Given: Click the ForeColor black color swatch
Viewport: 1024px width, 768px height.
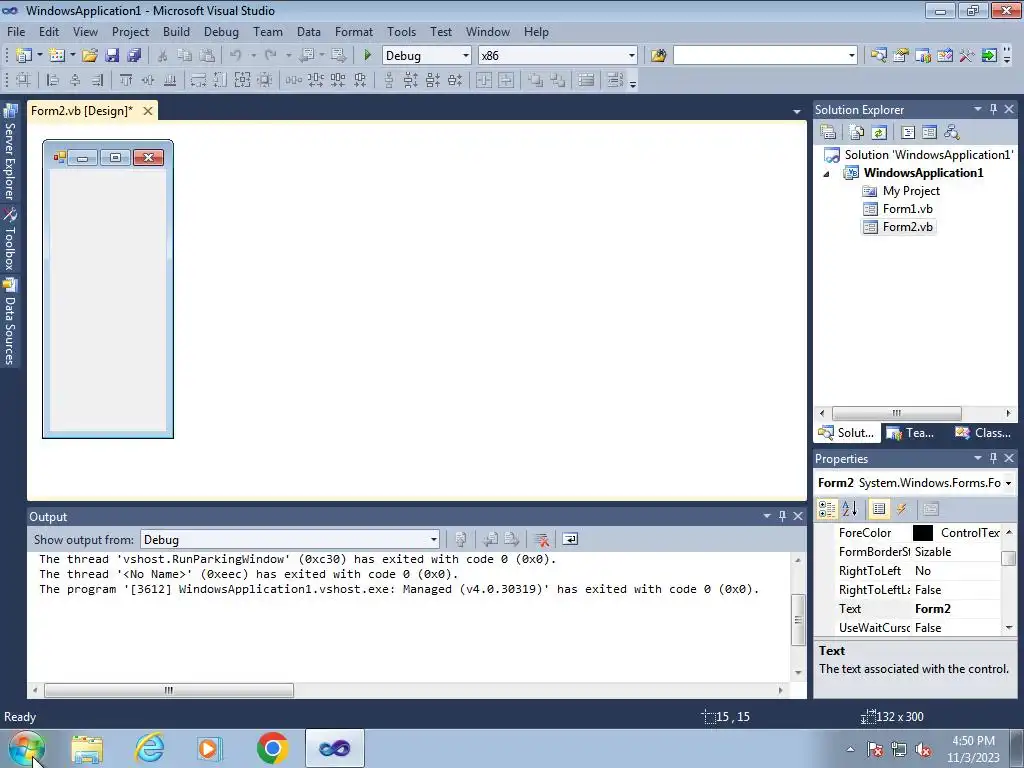Looking at the screenshot, I should point(923,533).
